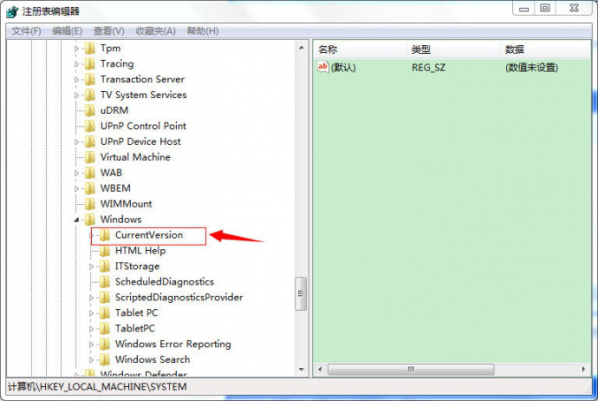
Task: Expand the WAB tree node
Action: point(76,173)
